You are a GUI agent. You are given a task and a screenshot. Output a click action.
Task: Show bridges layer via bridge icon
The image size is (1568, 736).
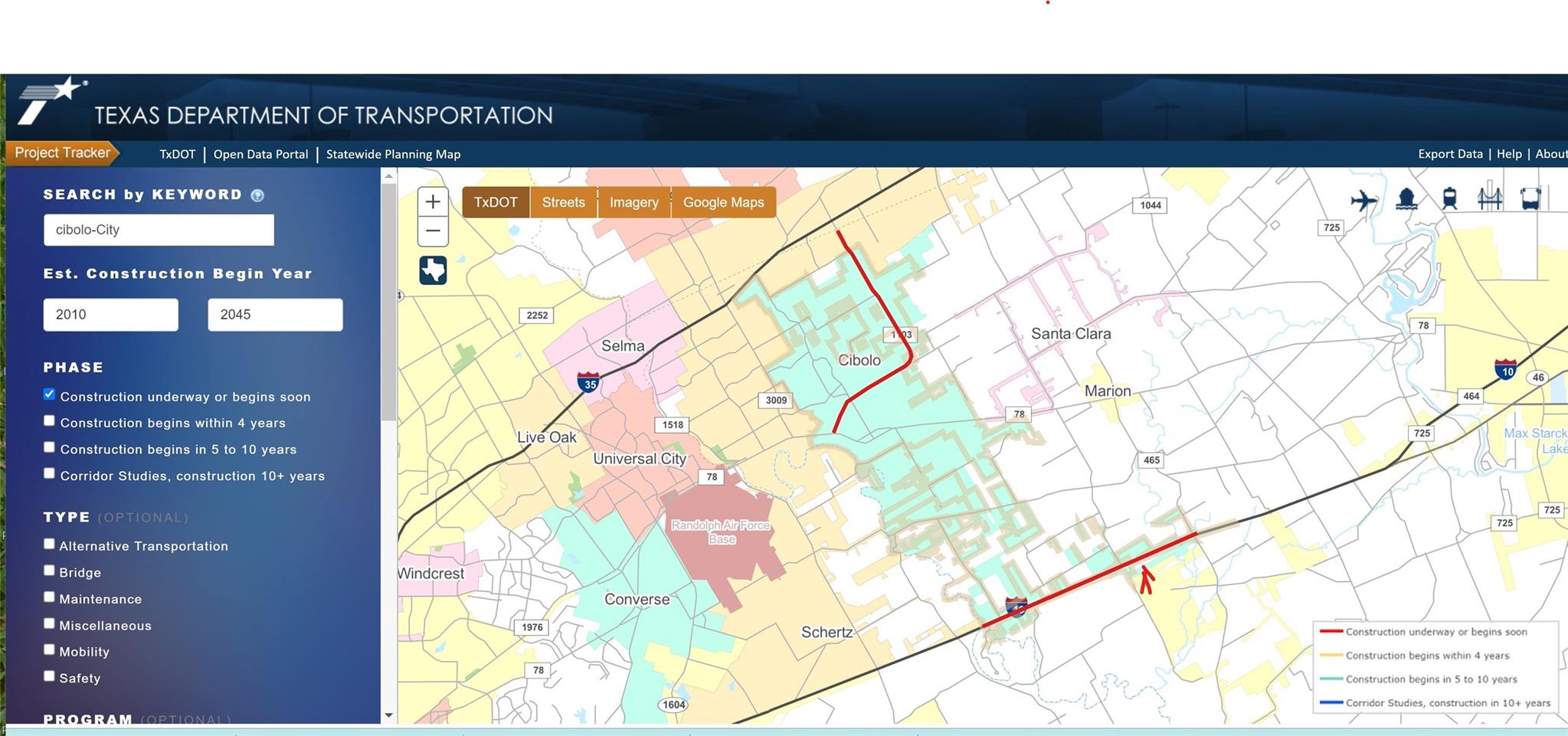coord(1490,198)
